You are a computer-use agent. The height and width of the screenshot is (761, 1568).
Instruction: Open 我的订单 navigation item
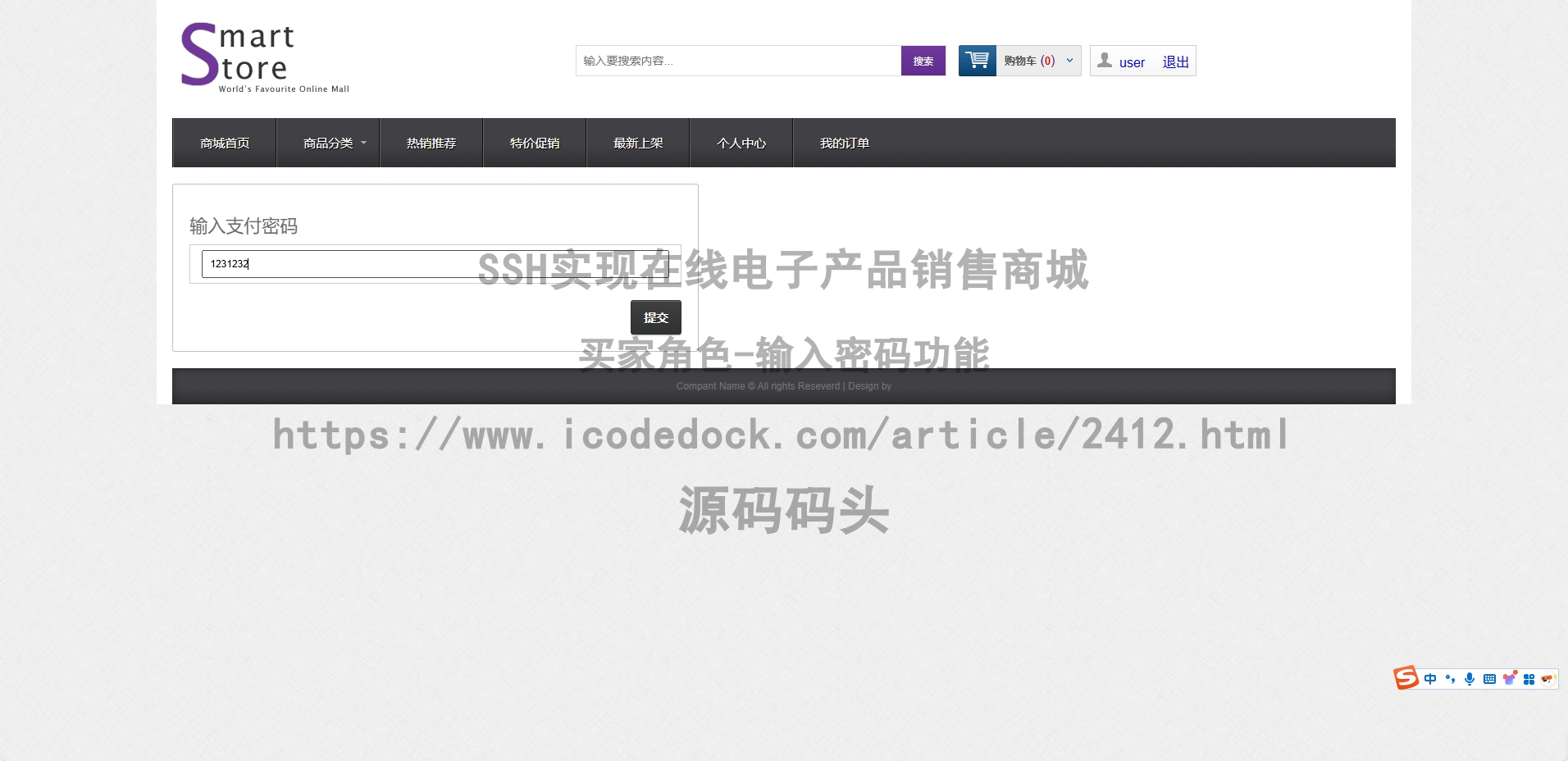coord(845,143)
